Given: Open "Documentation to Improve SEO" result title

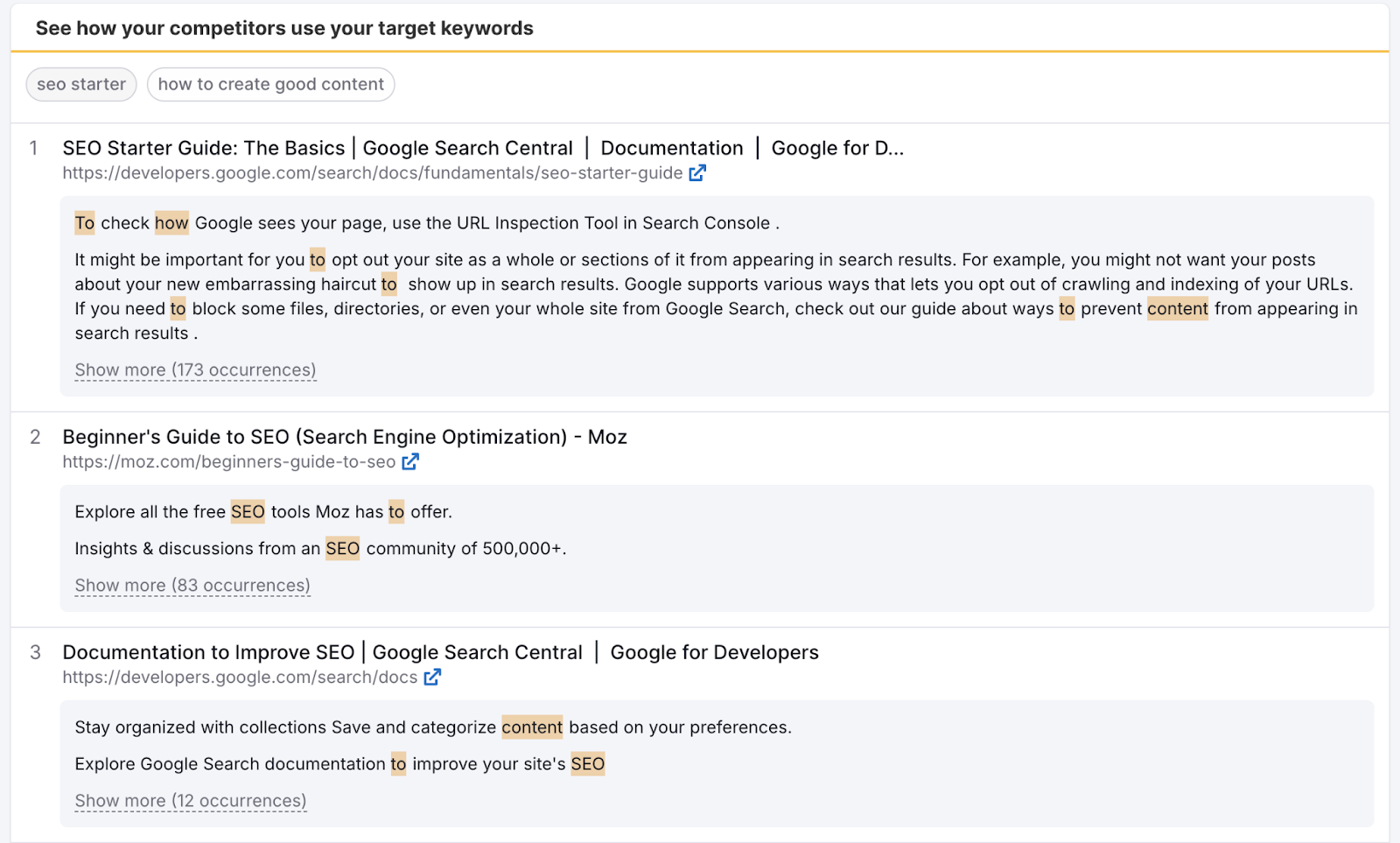Looking at the screenshot, I should click(x=350, y=651).
